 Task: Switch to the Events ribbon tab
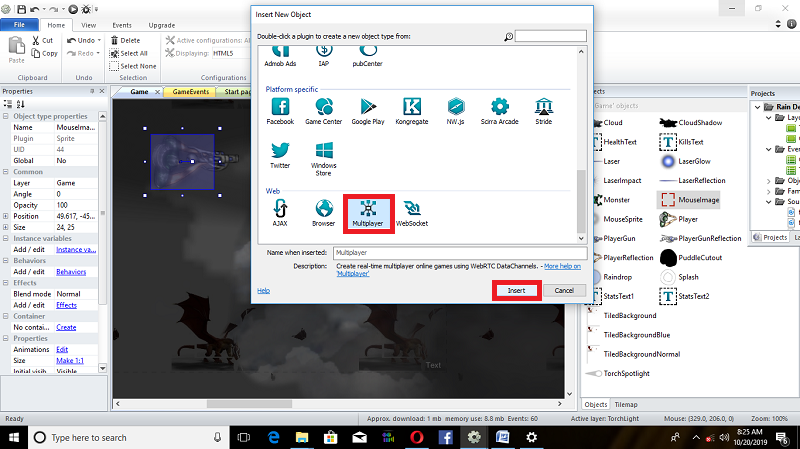click(x=122, y=26)
